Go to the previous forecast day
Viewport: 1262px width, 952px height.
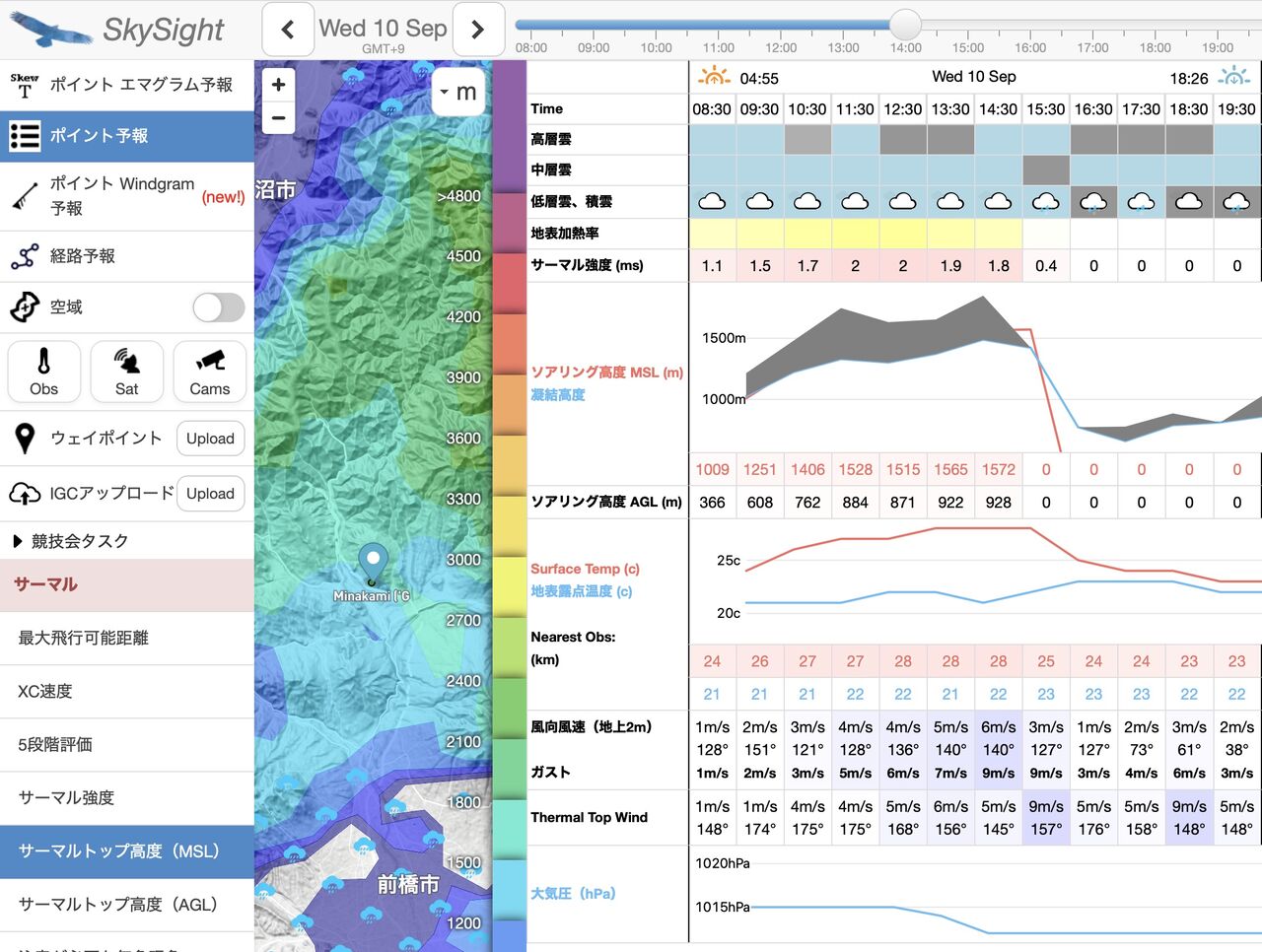click(x=288, y=30)
